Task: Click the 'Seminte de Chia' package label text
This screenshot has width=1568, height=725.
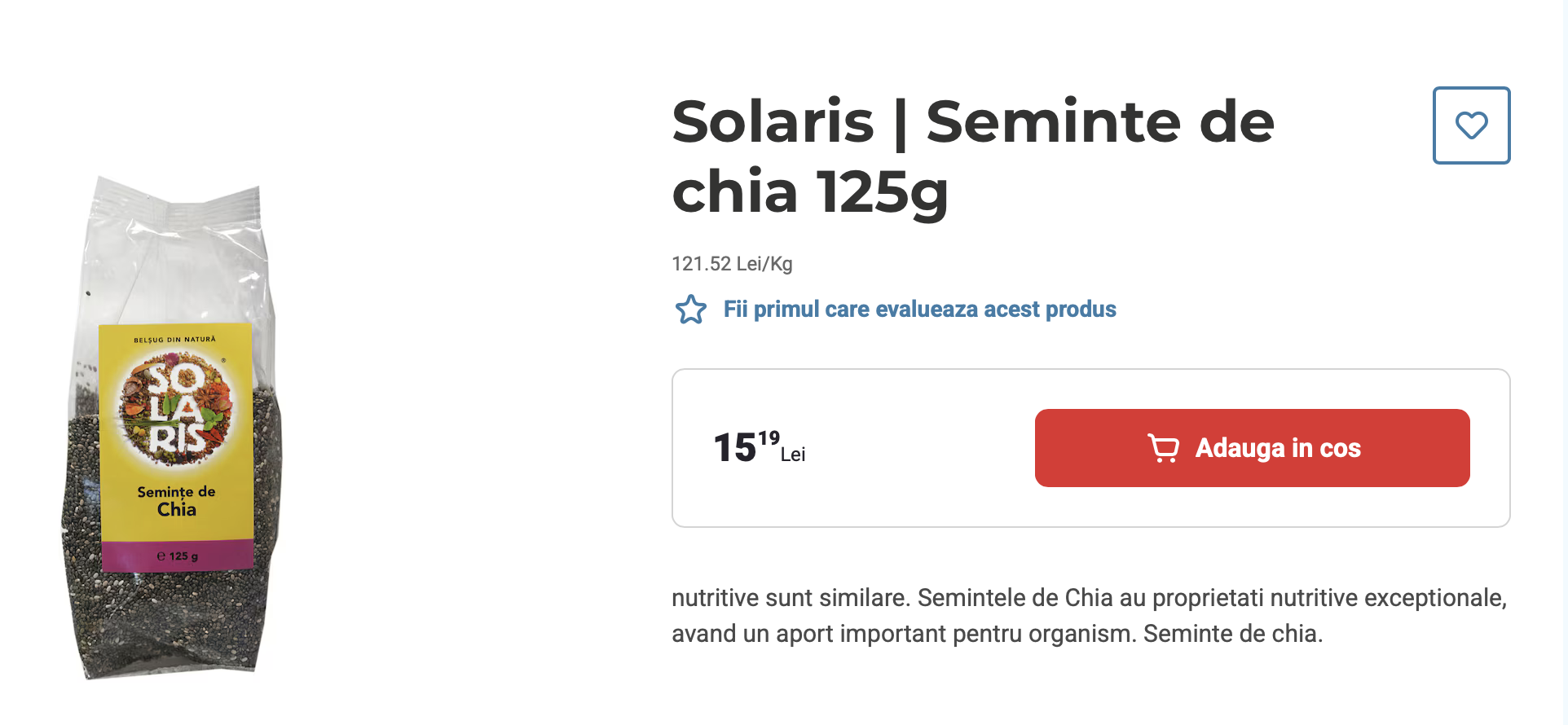Action: click(177, 501)
